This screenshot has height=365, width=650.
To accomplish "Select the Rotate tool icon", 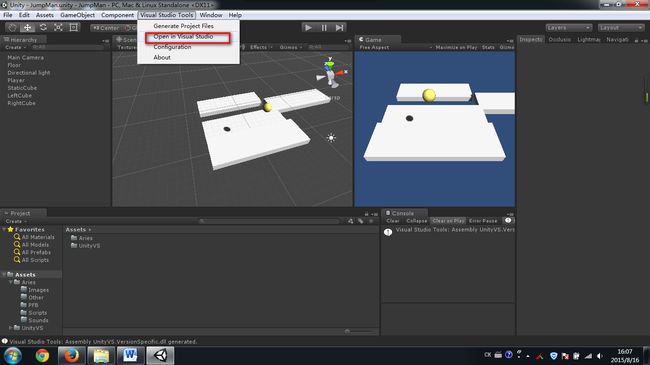I will (43, 28).
